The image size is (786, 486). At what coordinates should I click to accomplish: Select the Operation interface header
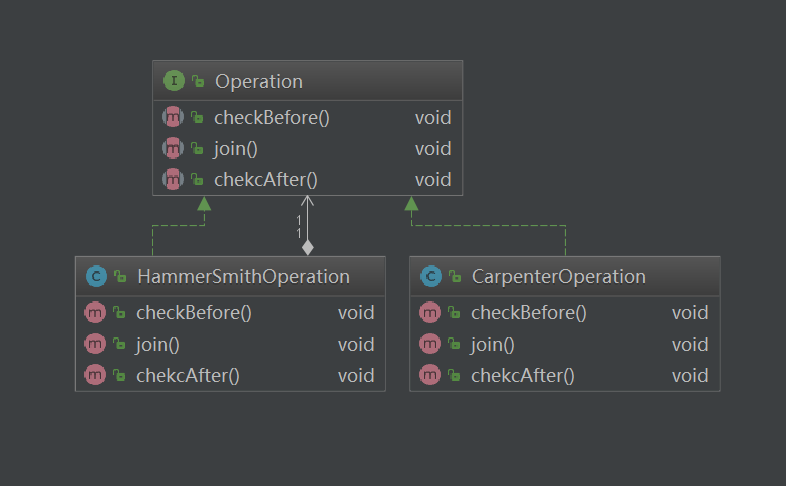point(259,82)
